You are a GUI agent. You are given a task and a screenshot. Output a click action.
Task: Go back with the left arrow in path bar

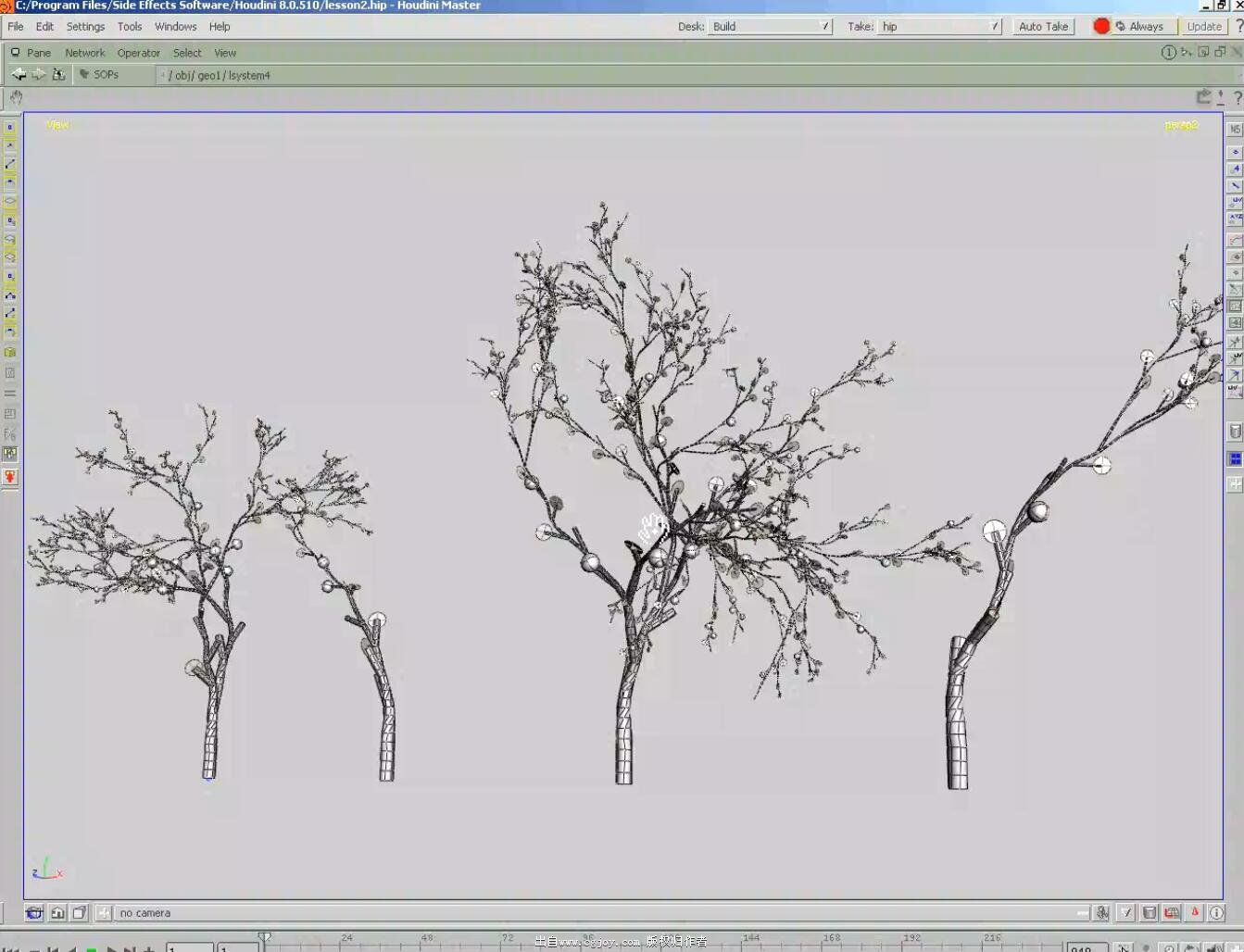19,74
